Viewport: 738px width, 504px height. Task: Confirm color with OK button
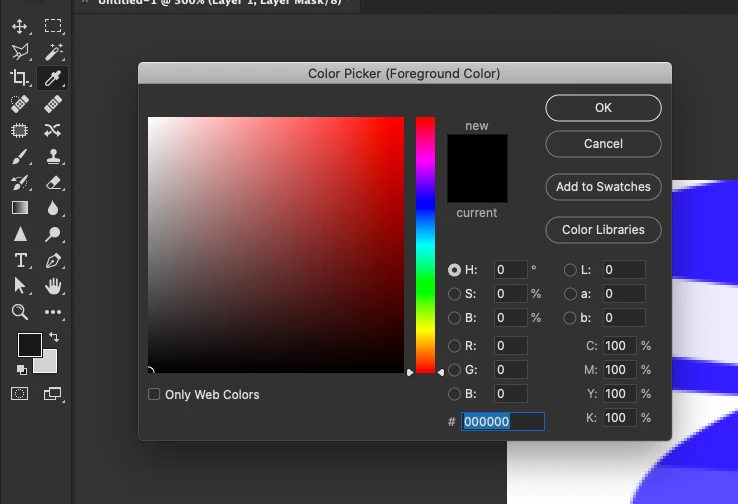tap(603, 108)
